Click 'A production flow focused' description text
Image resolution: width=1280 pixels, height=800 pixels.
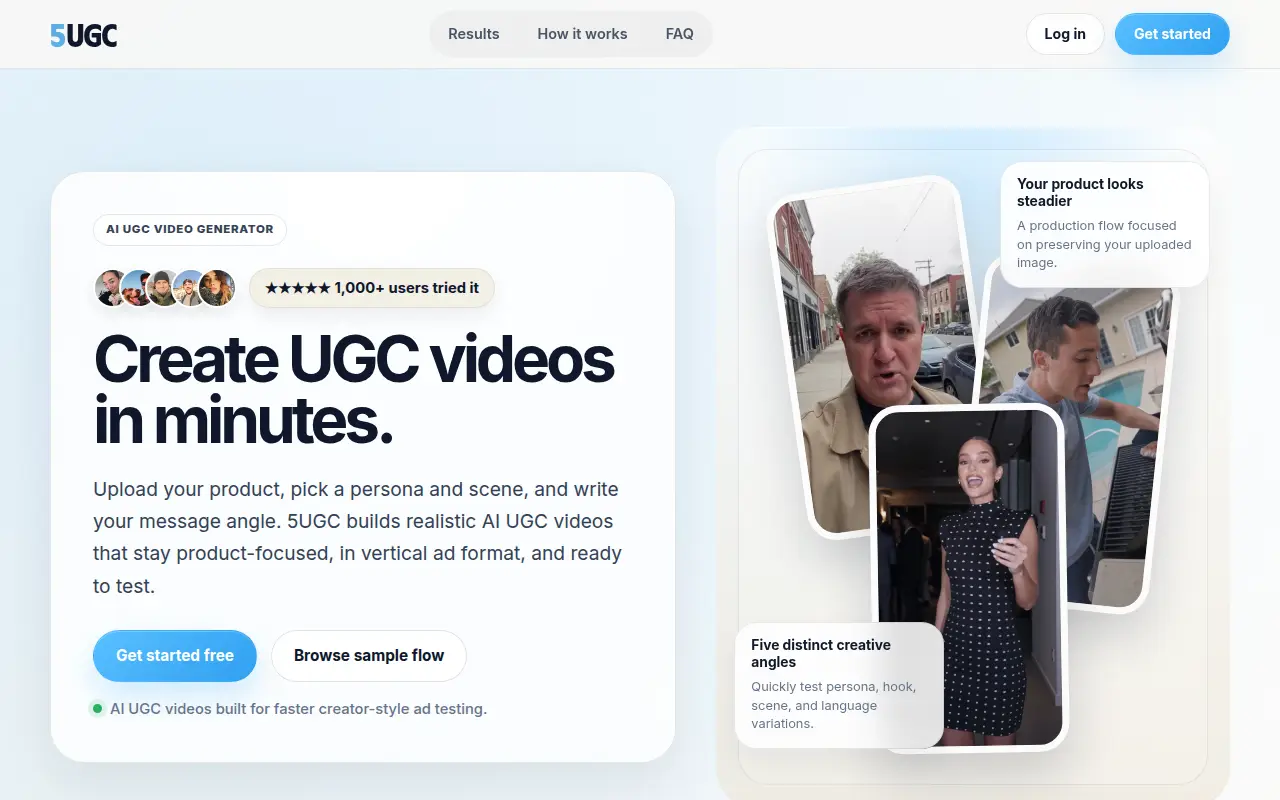pos(1104,244)
